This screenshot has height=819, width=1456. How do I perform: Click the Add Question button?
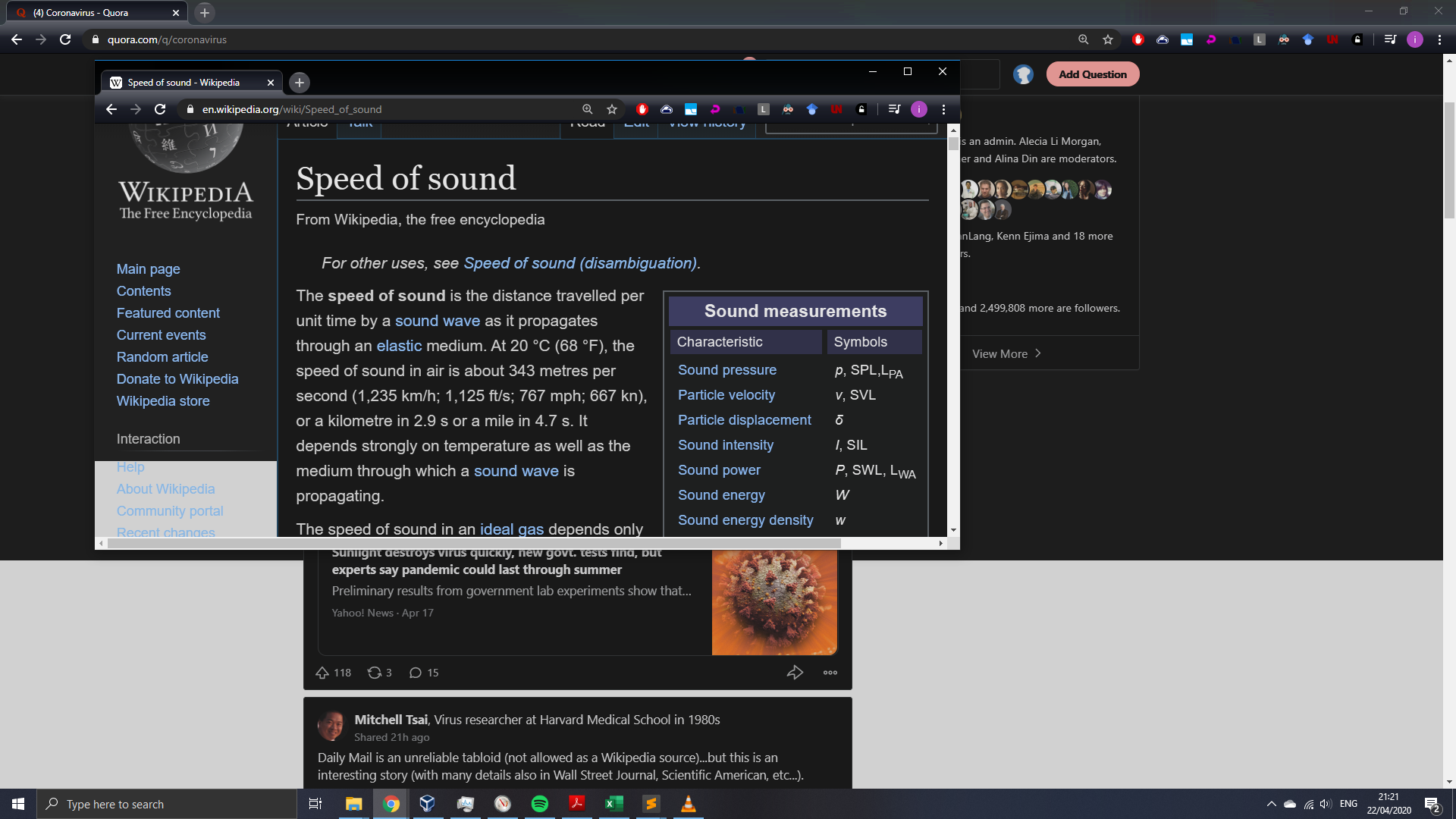(x=1092, y=74)
